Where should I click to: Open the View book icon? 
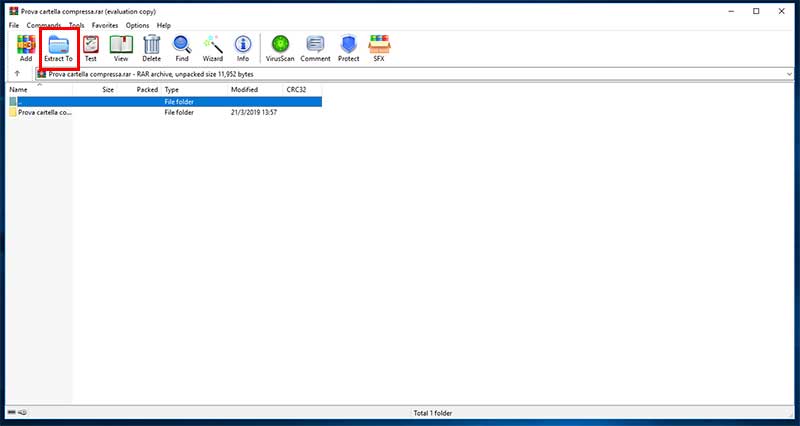click(121, 48)
